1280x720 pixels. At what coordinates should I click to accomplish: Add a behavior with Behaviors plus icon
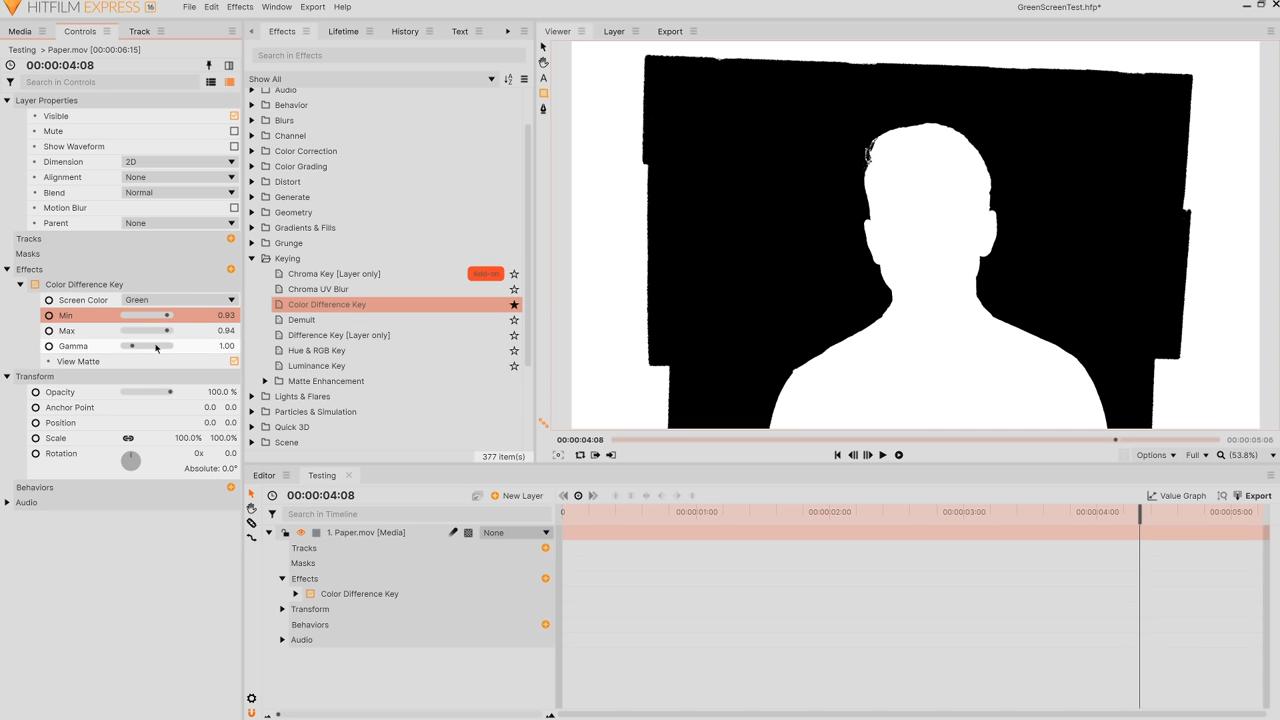[x=231, y=487]
